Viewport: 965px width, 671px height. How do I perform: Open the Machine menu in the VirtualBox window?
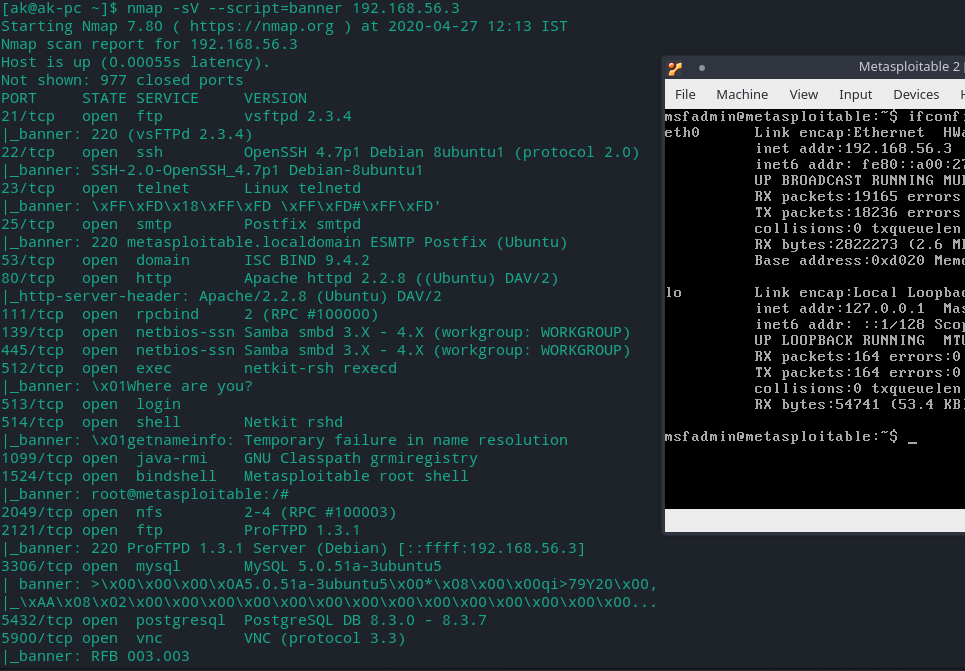(742, 95)
